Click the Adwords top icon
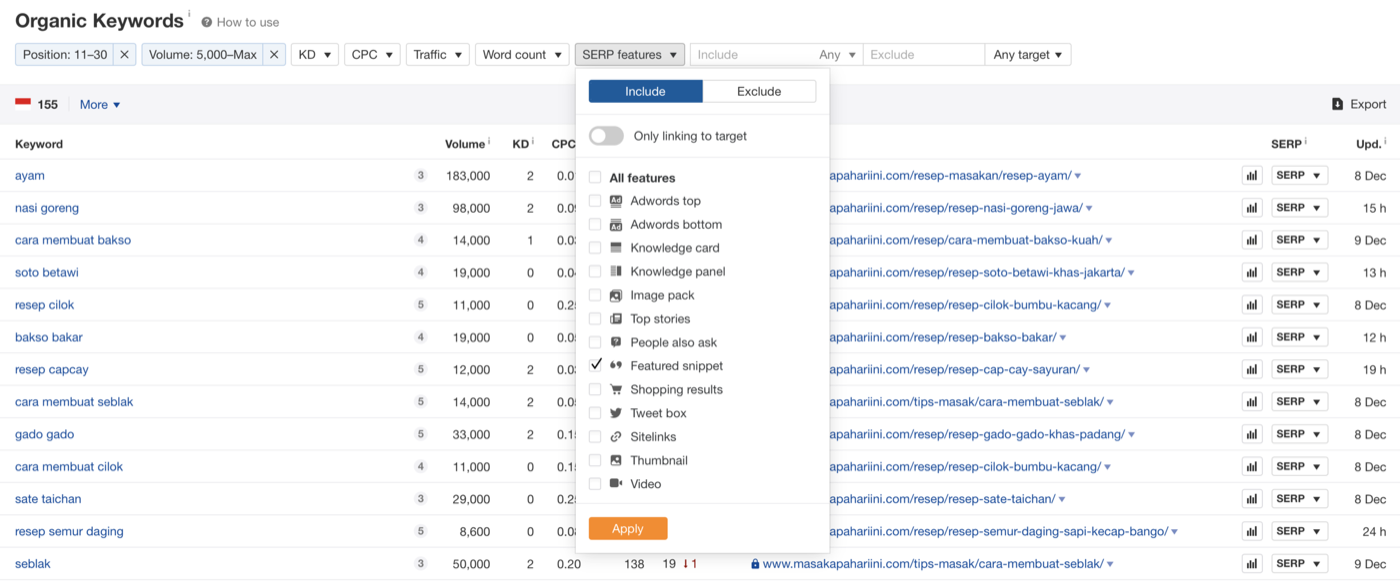The height and width of the screenshot is (582, 1400). 616,201
